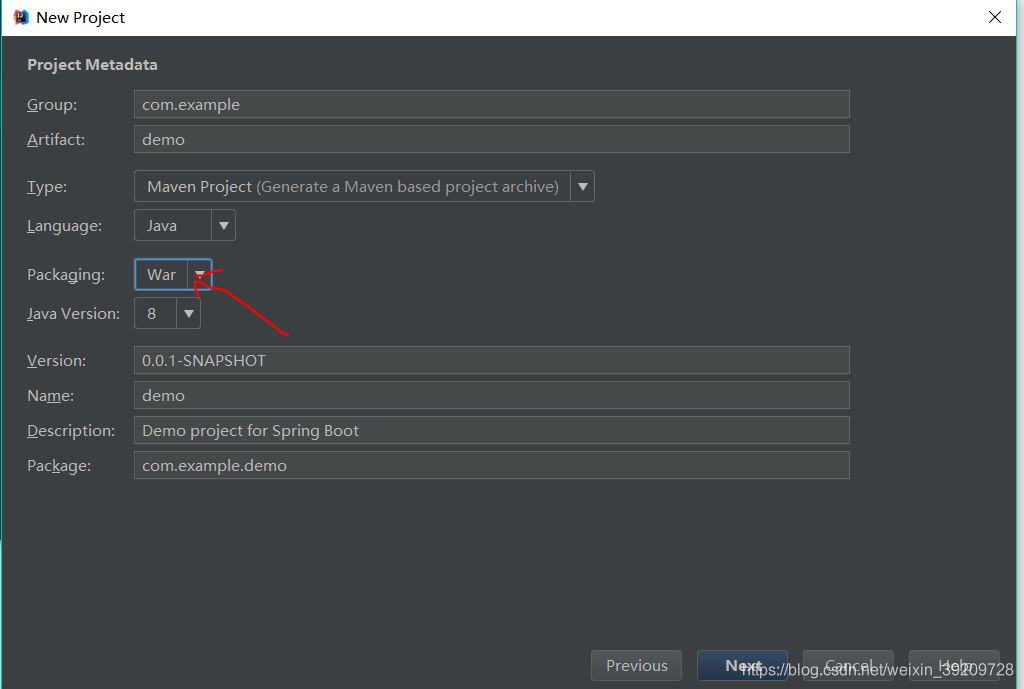Click the Name field containing demo

tap(491, 395)
